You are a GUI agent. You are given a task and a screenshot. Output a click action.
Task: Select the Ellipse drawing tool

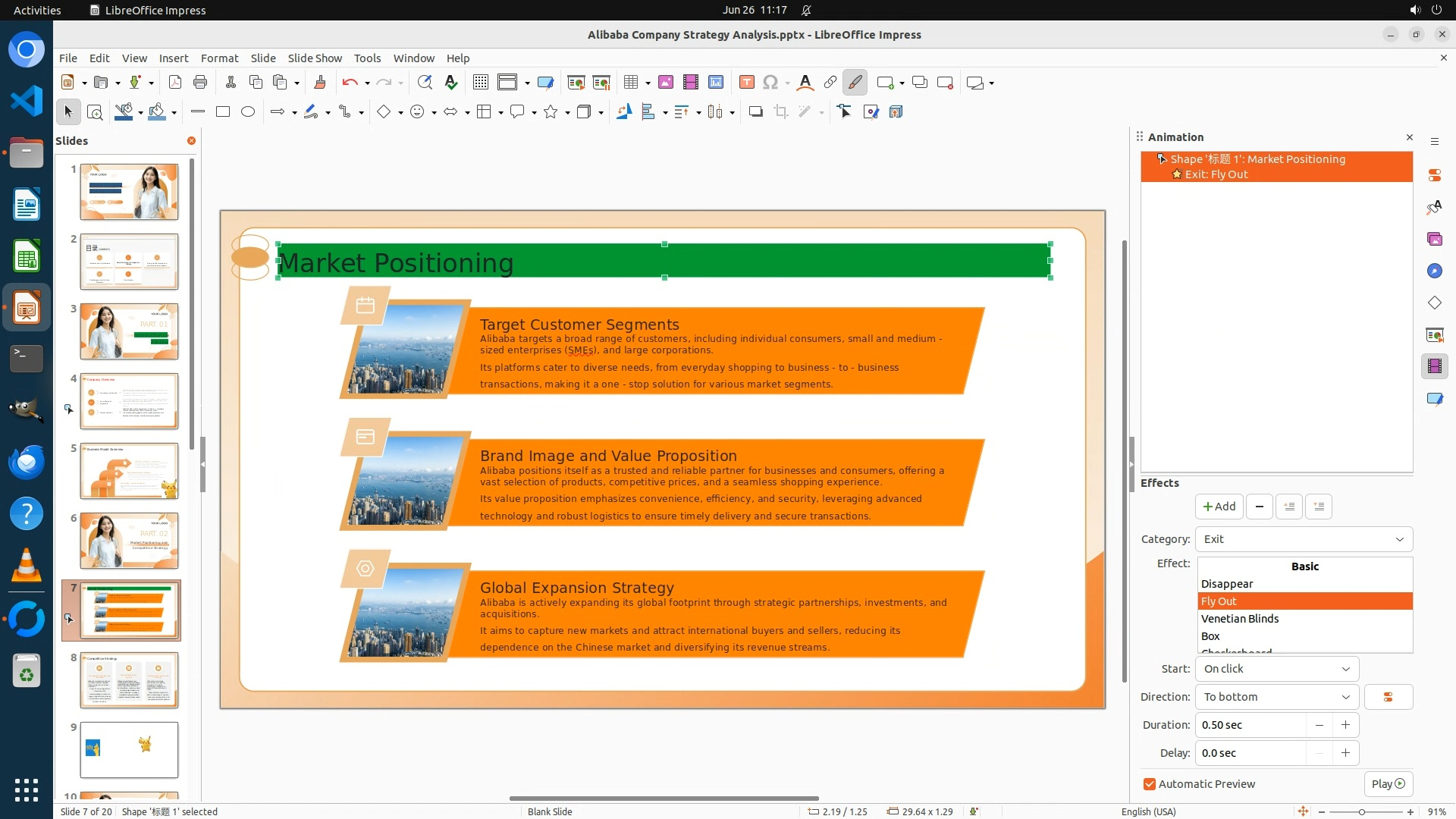point(248,112)
